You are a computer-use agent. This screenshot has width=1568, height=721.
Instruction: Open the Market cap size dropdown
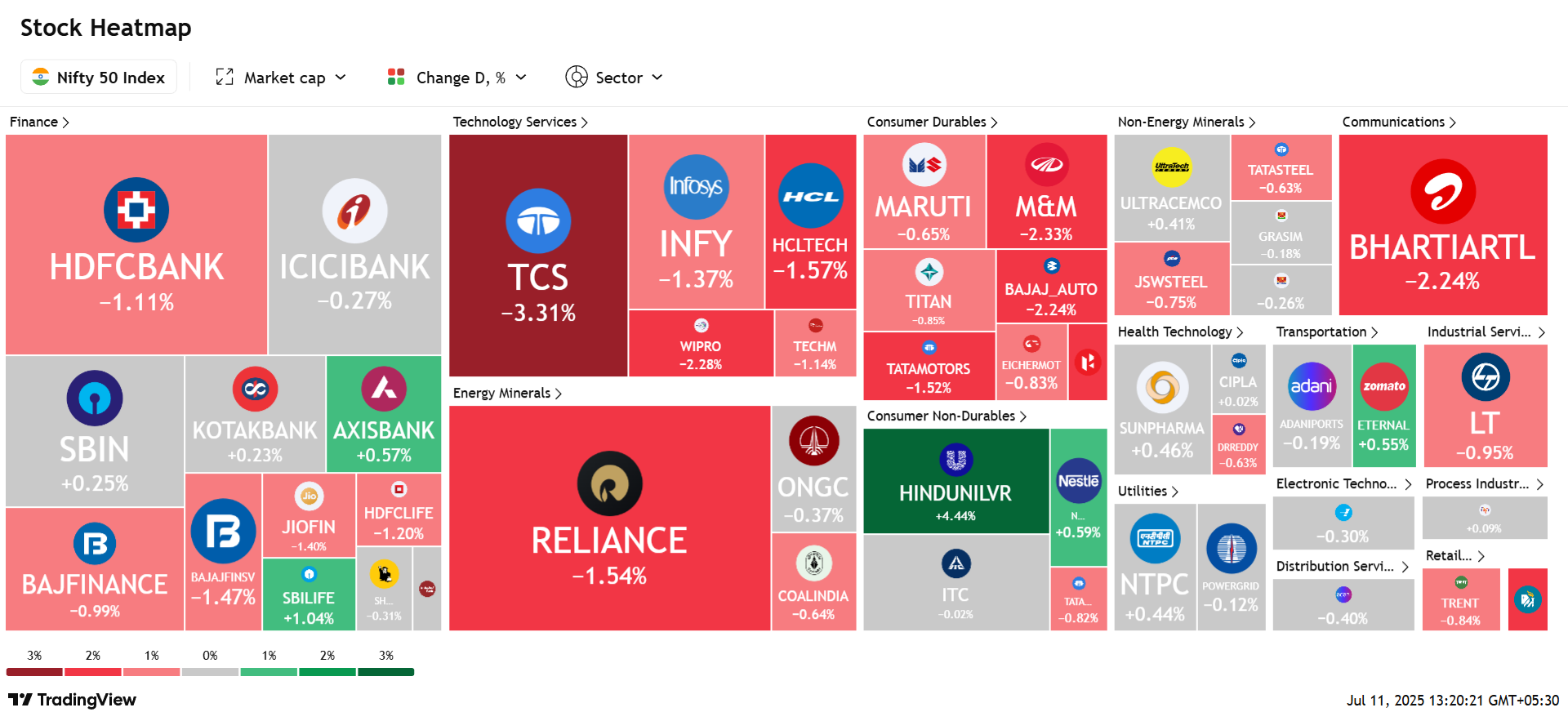[x=281, y=77]
